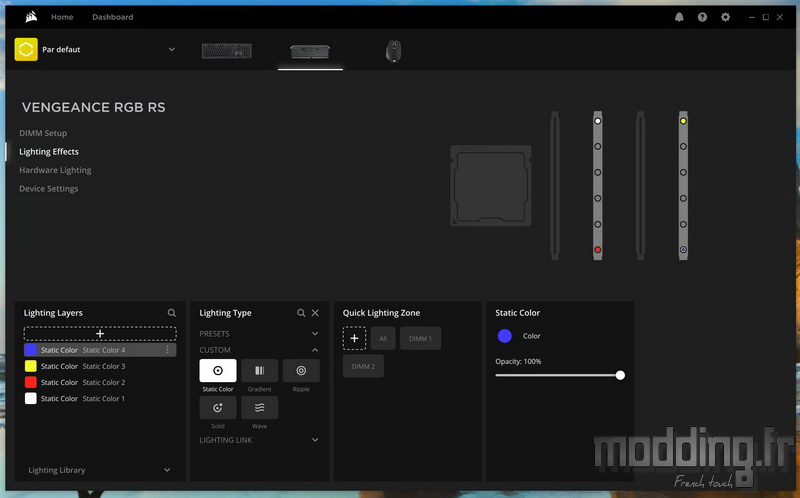The width and height of the screenshot is (800, 498).
Task: Open the Par defaut profile dropdown
Action: (171, 49)
